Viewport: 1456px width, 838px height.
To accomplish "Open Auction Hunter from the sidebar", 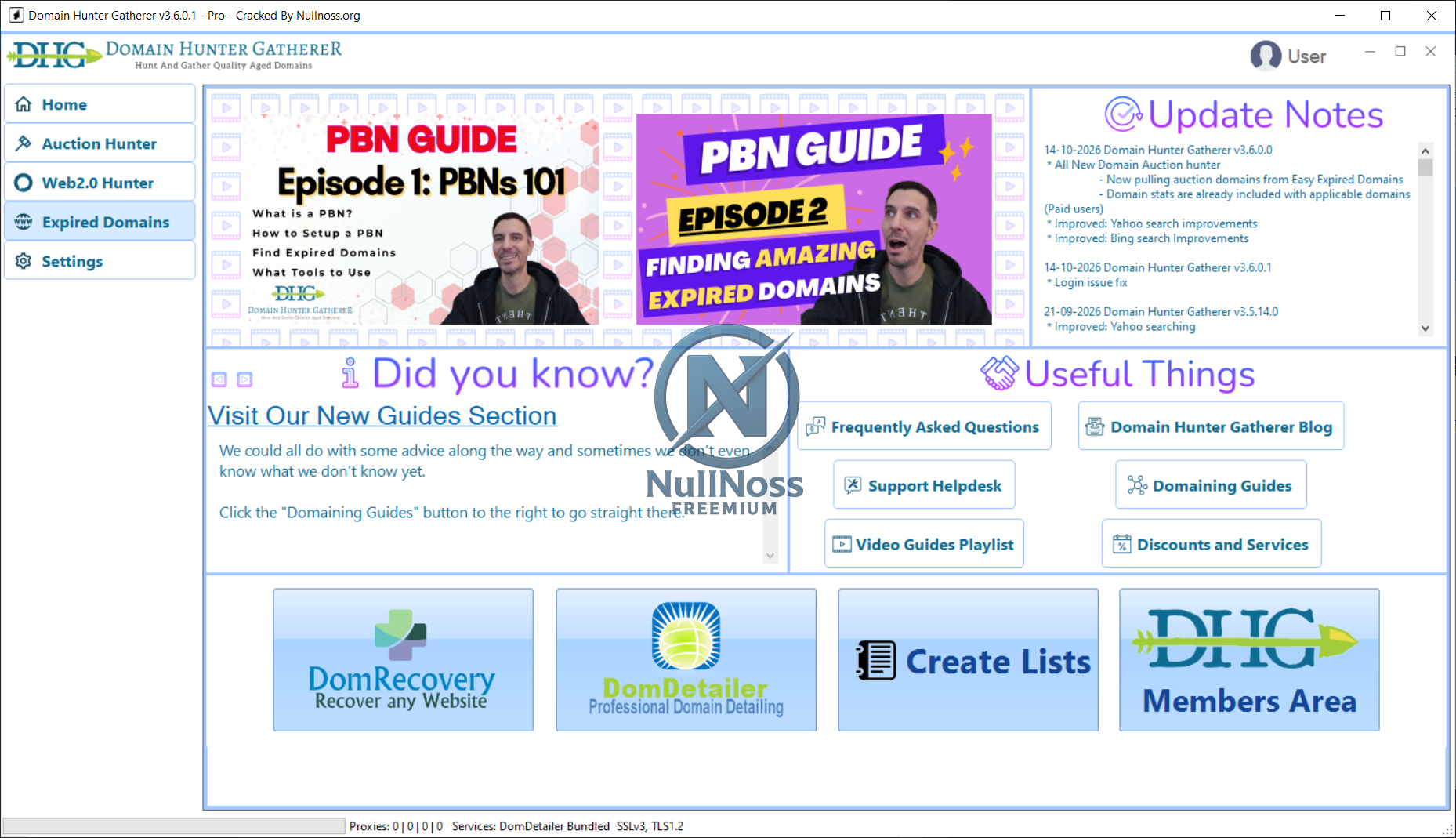I will [x=100, y=143].
